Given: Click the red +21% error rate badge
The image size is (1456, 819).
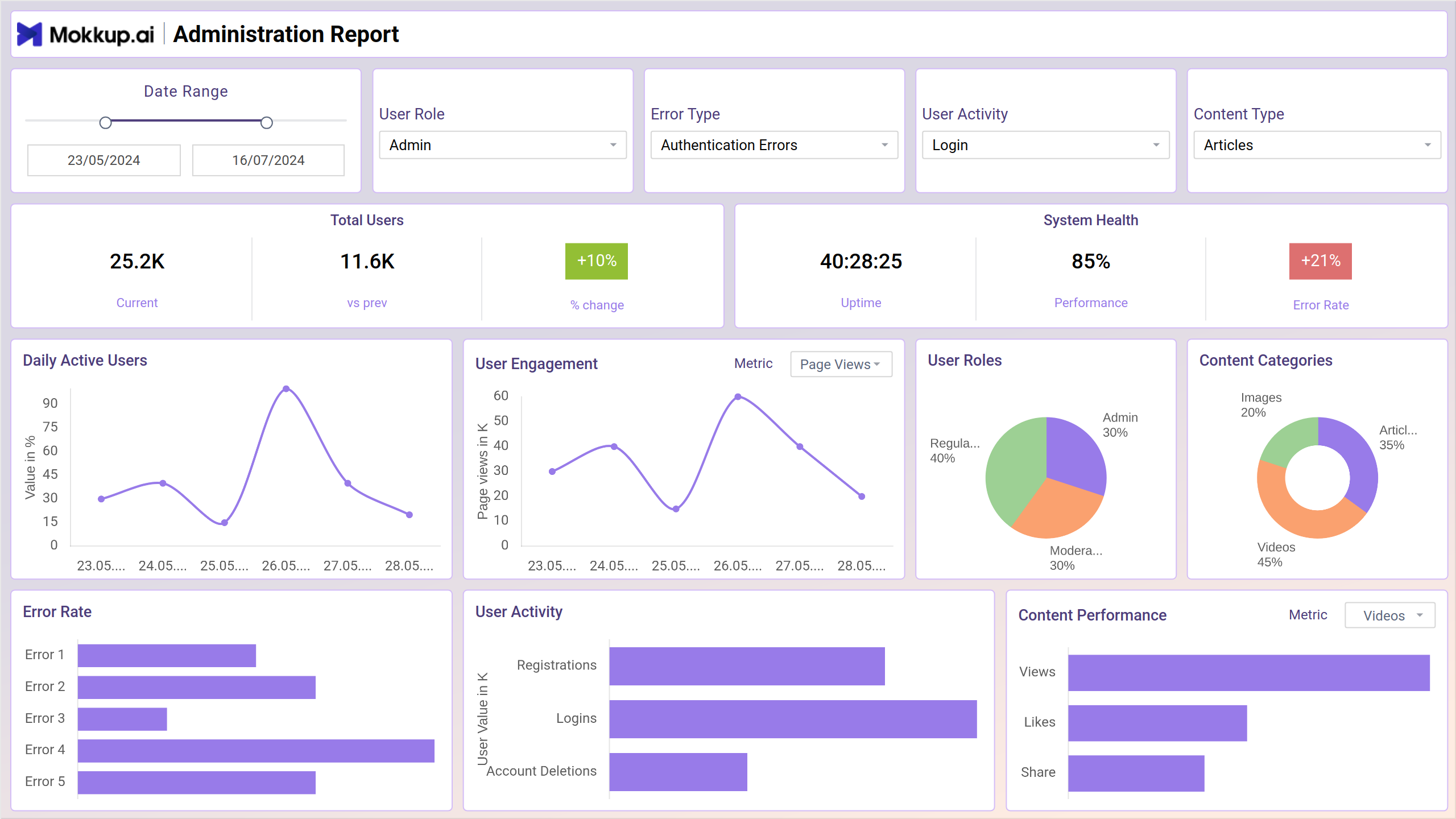Looking at the screenshot, I should (x=1321, y=261).
